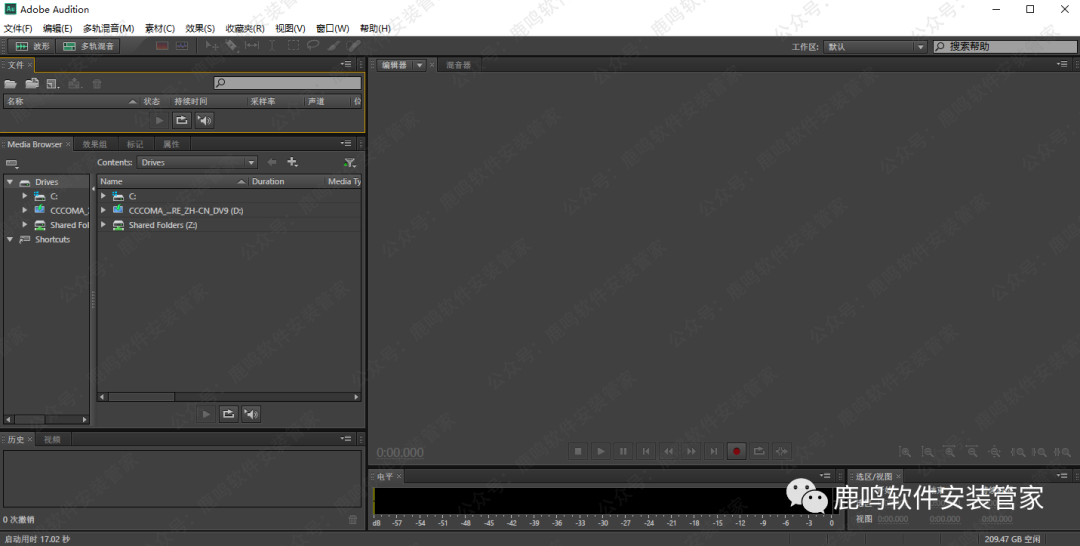This screenshot has width=1080, height=546.
Task: Switch to the Mixer (混音器) tab
Action: [458, 64]
